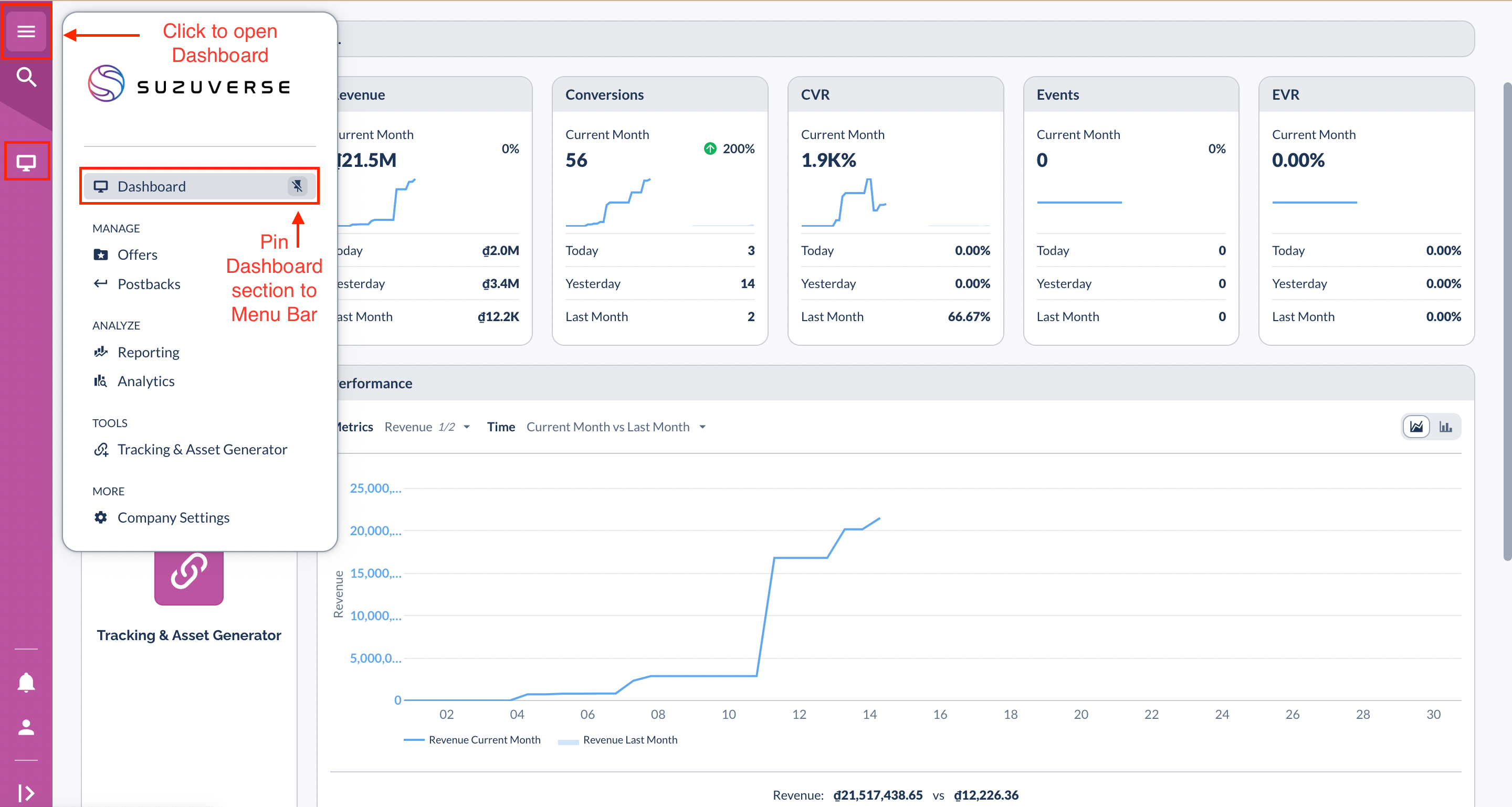Open Offers in Manage section
The image size is (1512, 807).
(x=136, y=254)
